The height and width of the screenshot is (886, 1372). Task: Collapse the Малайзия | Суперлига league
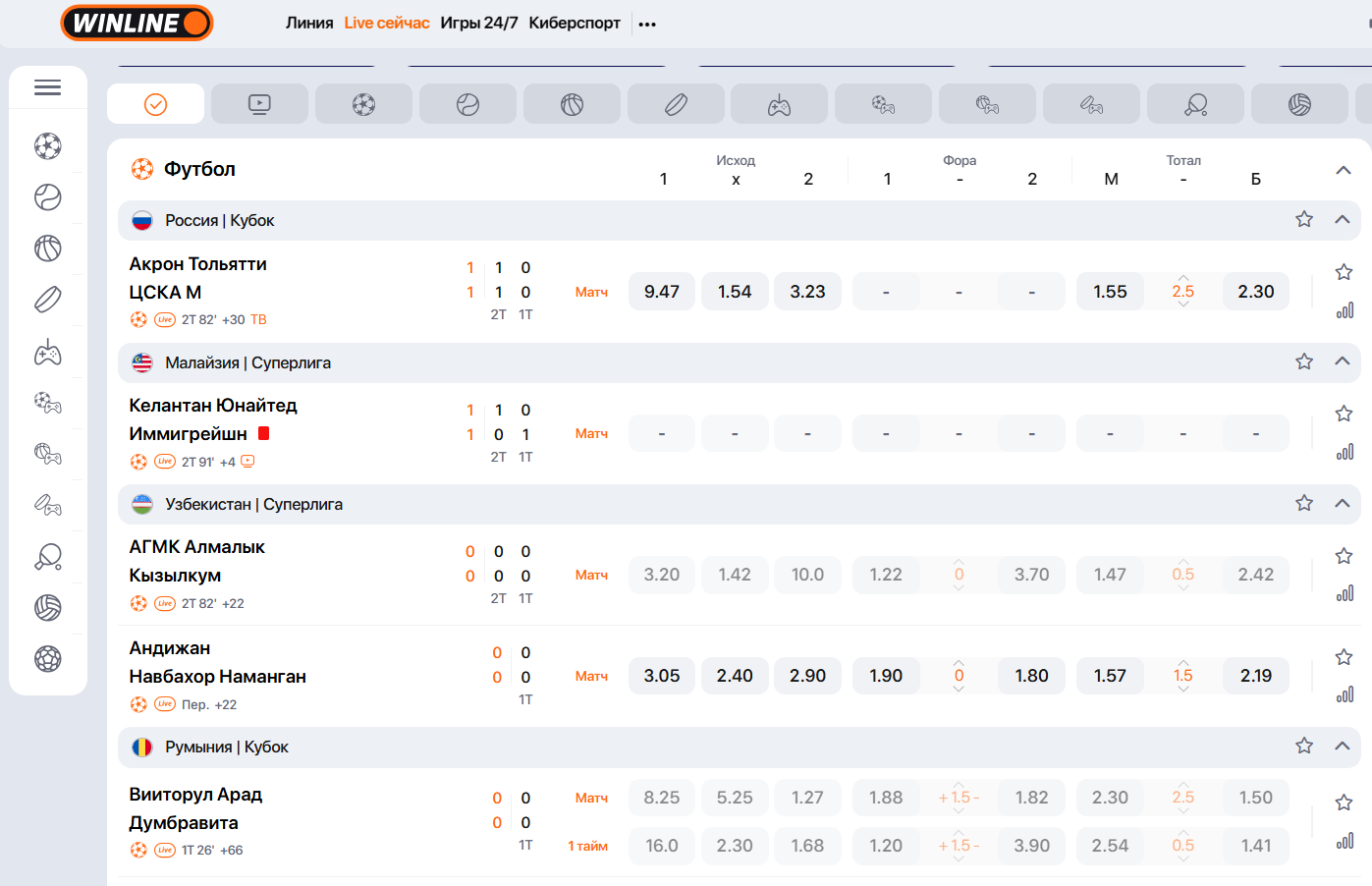(1343, 361)
